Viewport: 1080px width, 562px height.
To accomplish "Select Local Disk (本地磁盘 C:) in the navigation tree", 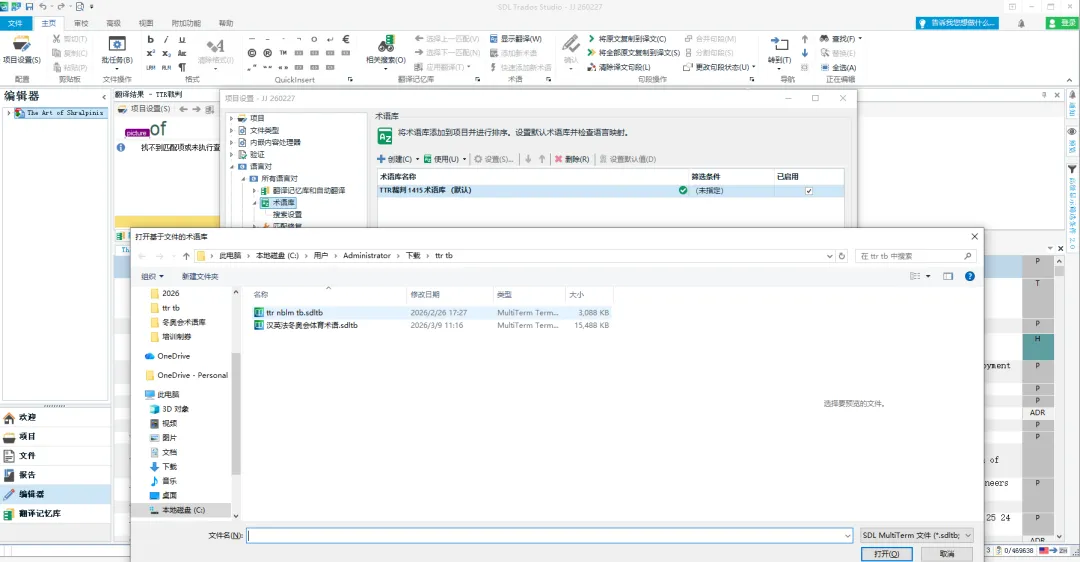I will point(177,510).
